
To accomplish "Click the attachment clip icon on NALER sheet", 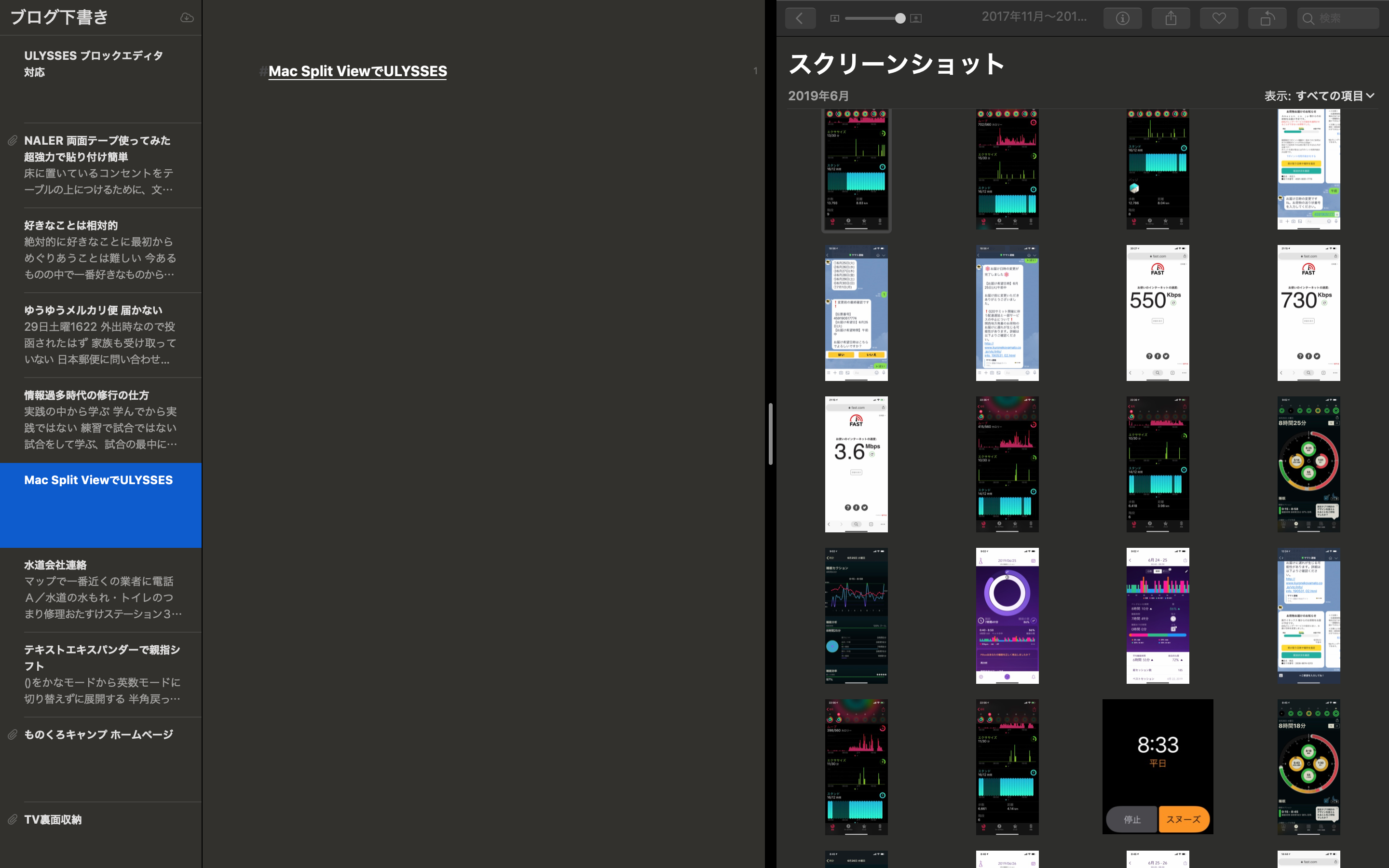I will (x=12, y=141).
